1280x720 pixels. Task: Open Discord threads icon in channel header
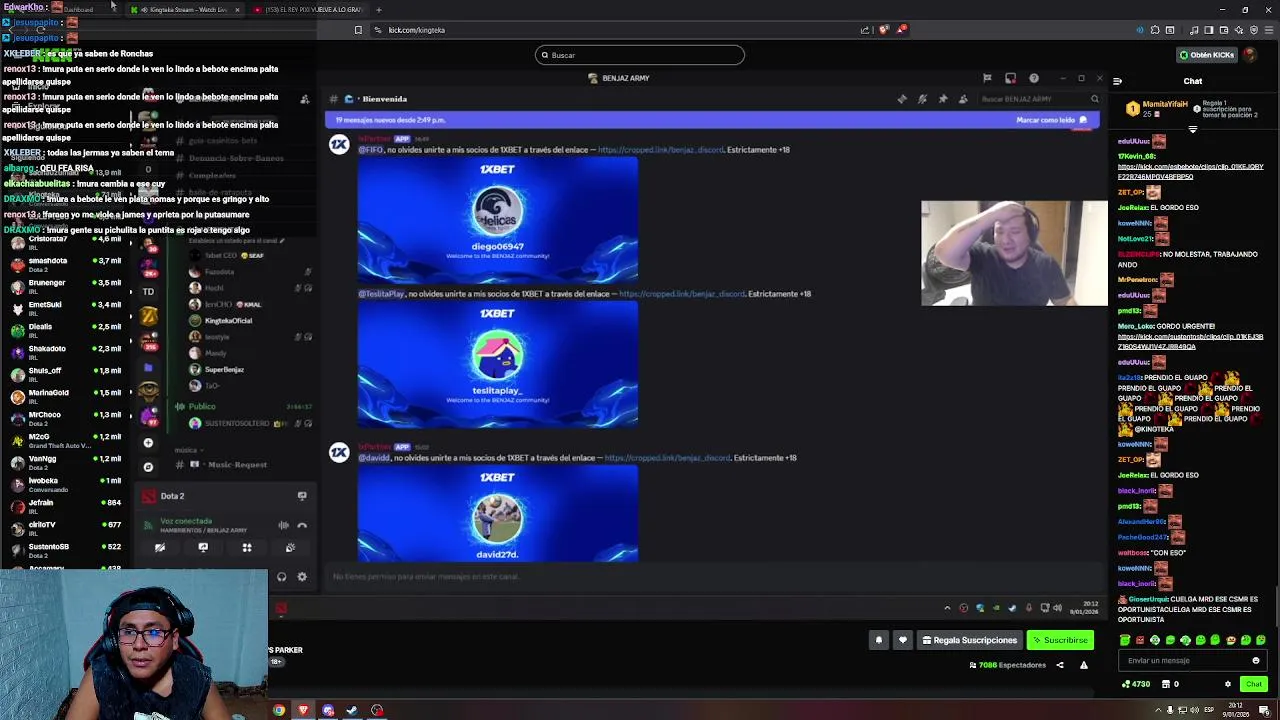[902, 99]
